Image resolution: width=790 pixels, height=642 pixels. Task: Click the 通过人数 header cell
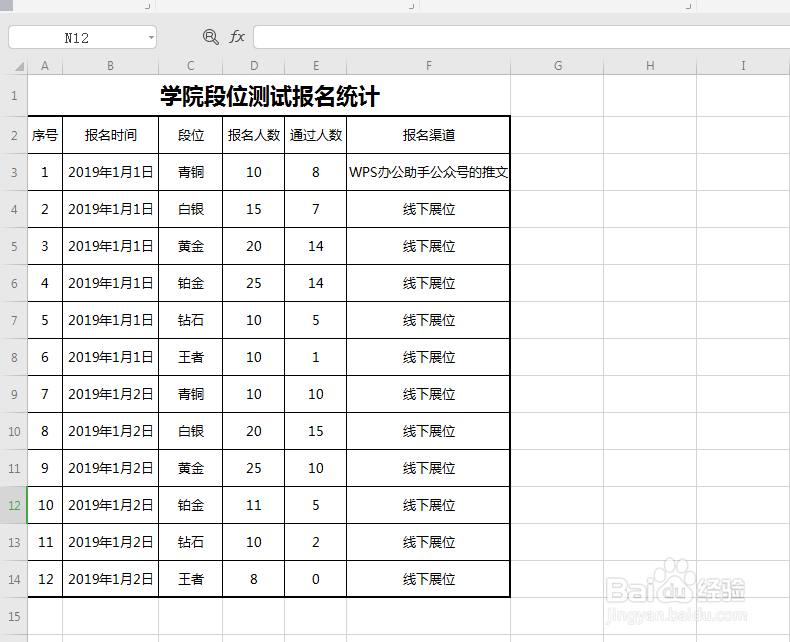point(315,135)
